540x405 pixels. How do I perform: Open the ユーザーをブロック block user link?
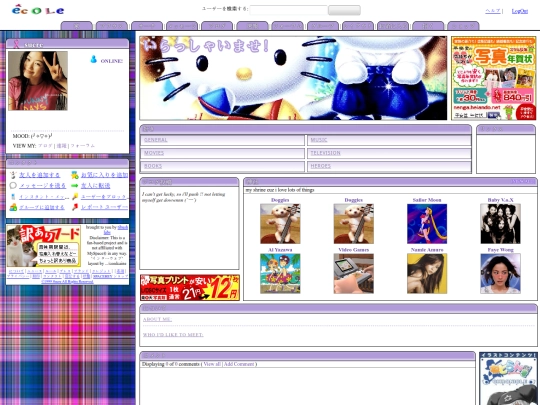[104, 197]
